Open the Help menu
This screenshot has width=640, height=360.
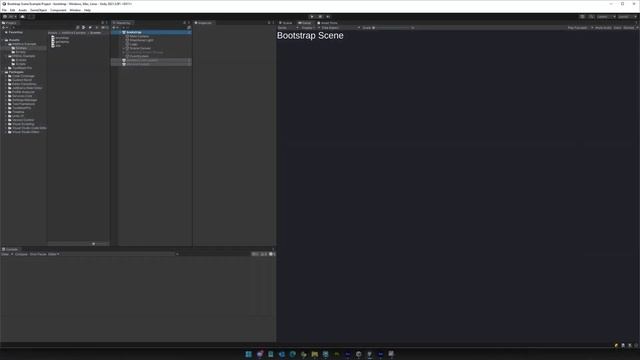pyautogui.click(x=87, y=10)
